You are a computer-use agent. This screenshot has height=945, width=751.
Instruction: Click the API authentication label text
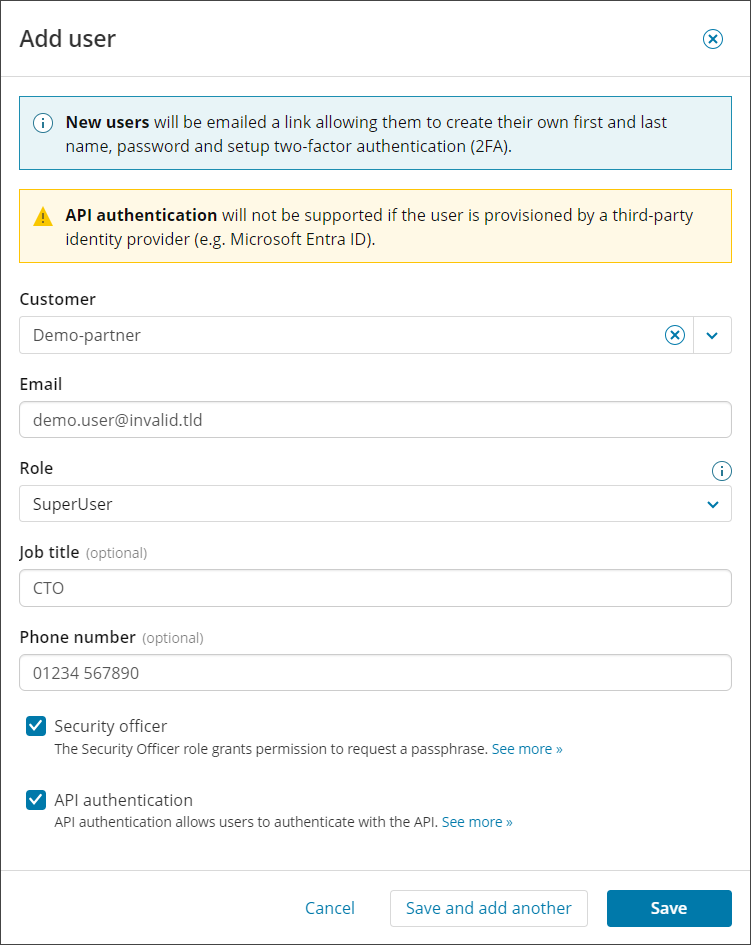123,800
